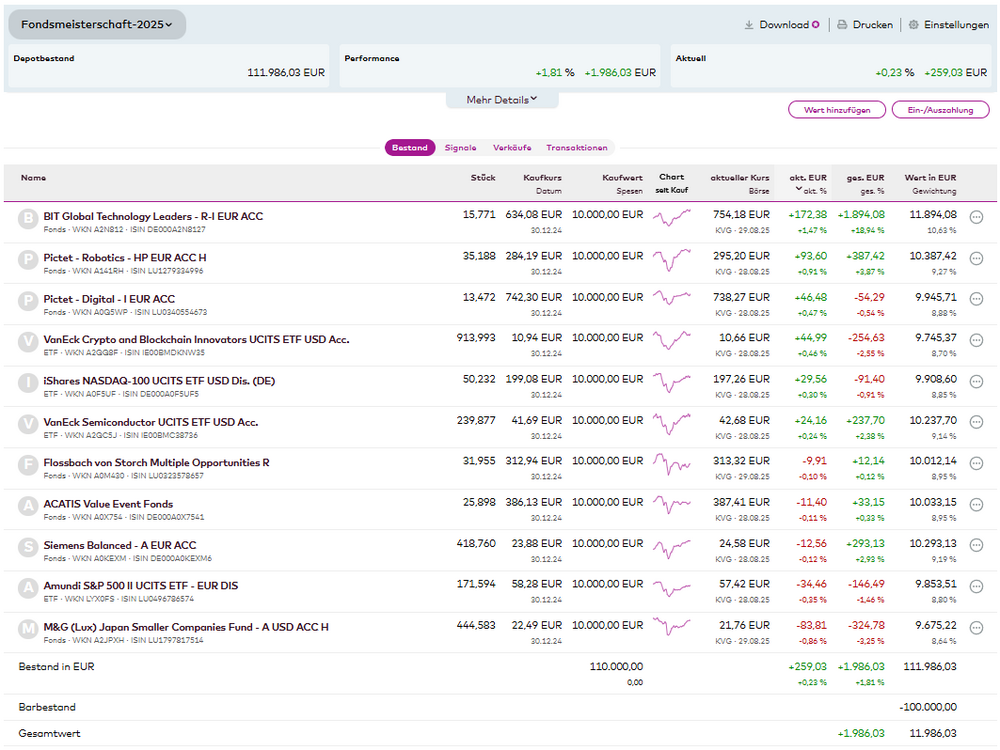Switch to the Signale tab
Screen dimensions: 1000x750
[460, 148]
